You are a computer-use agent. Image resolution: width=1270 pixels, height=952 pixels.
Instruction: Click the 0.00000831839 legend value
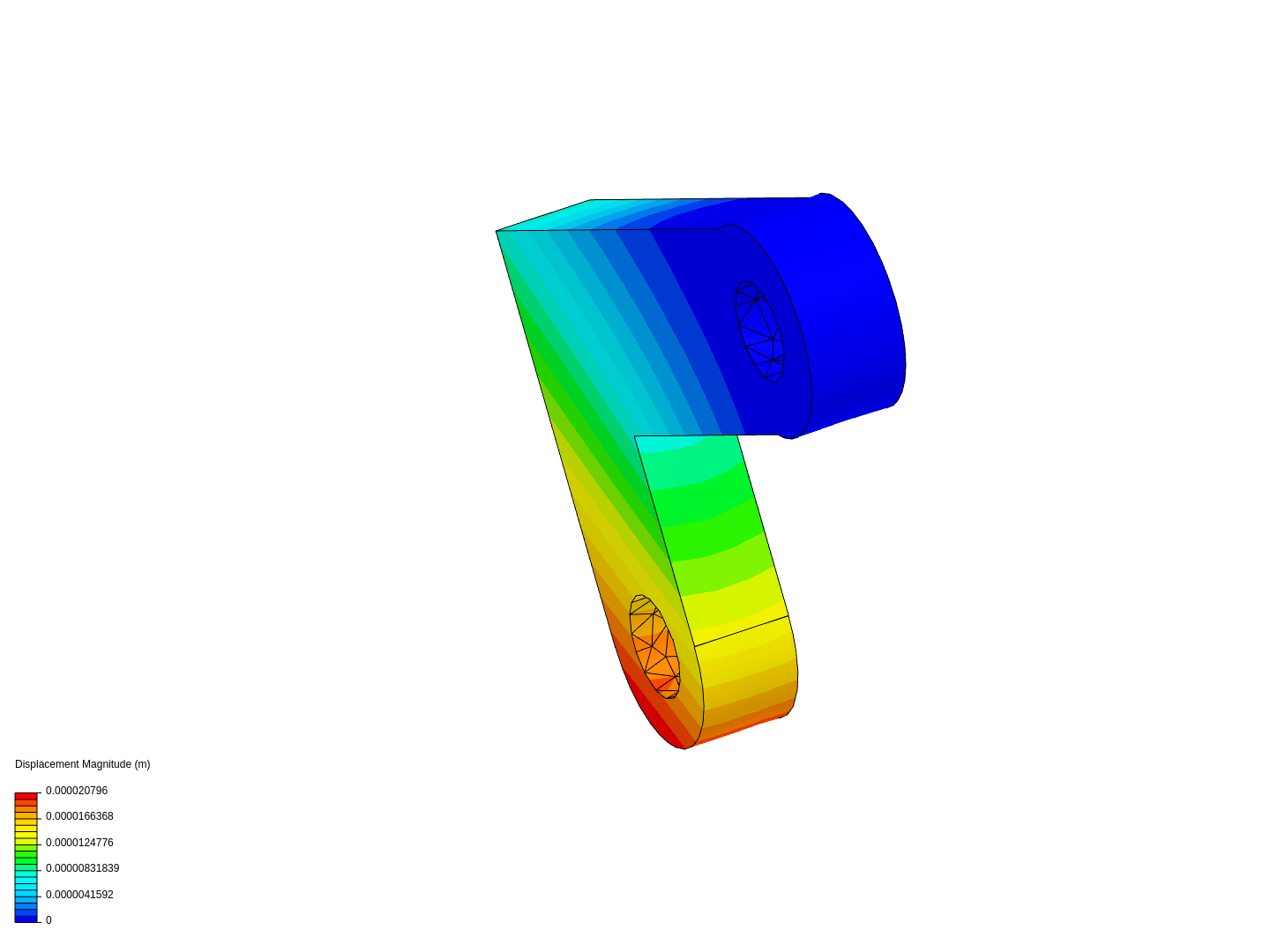pyautogui.click(x=82, y=868)
